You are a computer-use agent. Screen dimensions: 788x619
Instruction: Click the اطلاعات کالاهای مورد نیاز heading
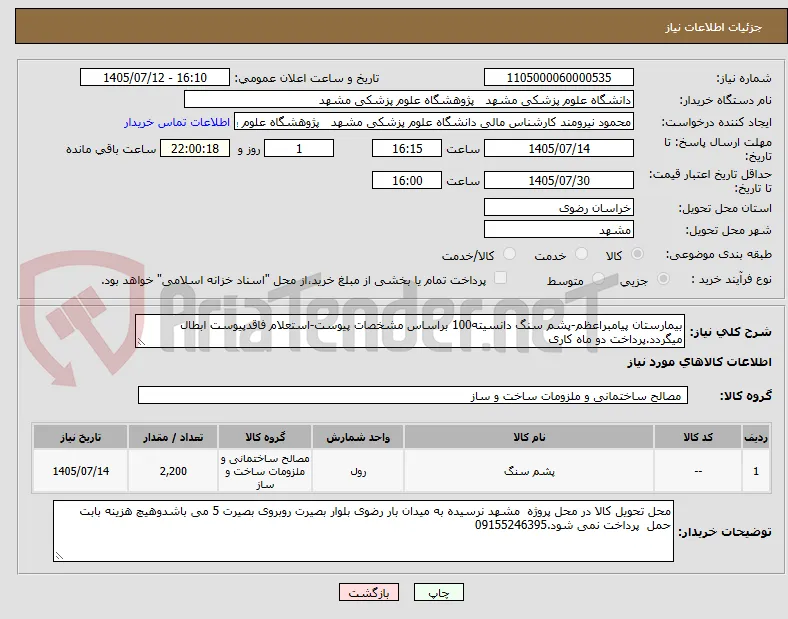699,362
